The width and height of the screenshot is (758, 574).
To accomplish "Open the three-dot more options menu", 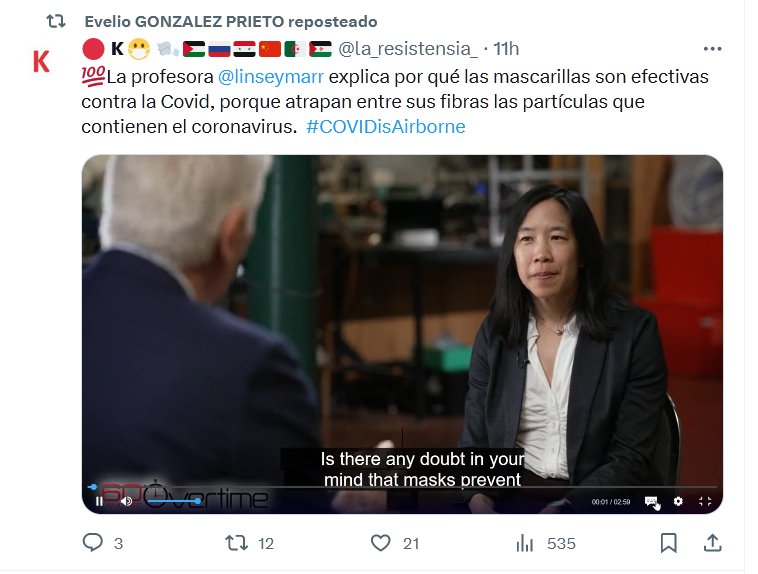I will pyautogui.click(x=713, y=49).
